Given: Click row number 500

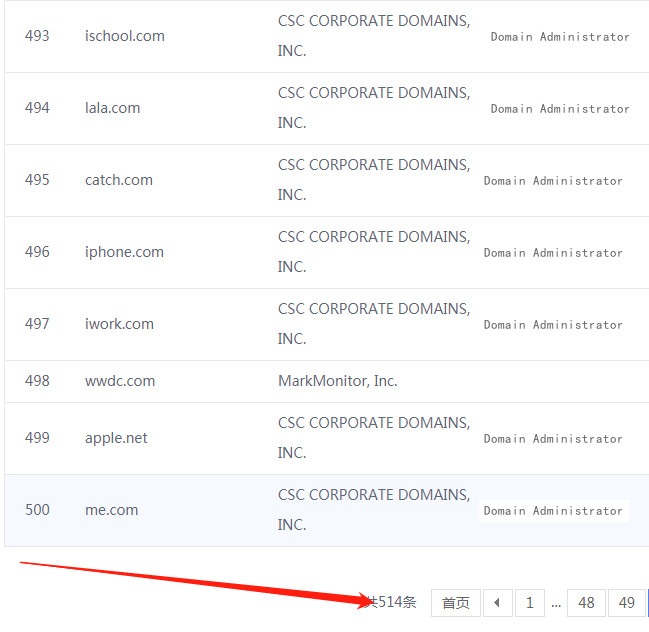Looking at the screenshot, I should 37,510.
